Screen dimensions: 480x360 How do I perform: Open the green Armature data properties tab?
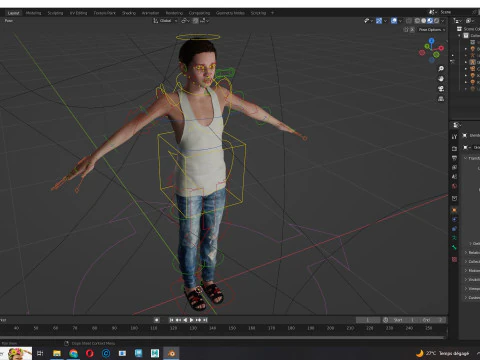pos(454,238)
